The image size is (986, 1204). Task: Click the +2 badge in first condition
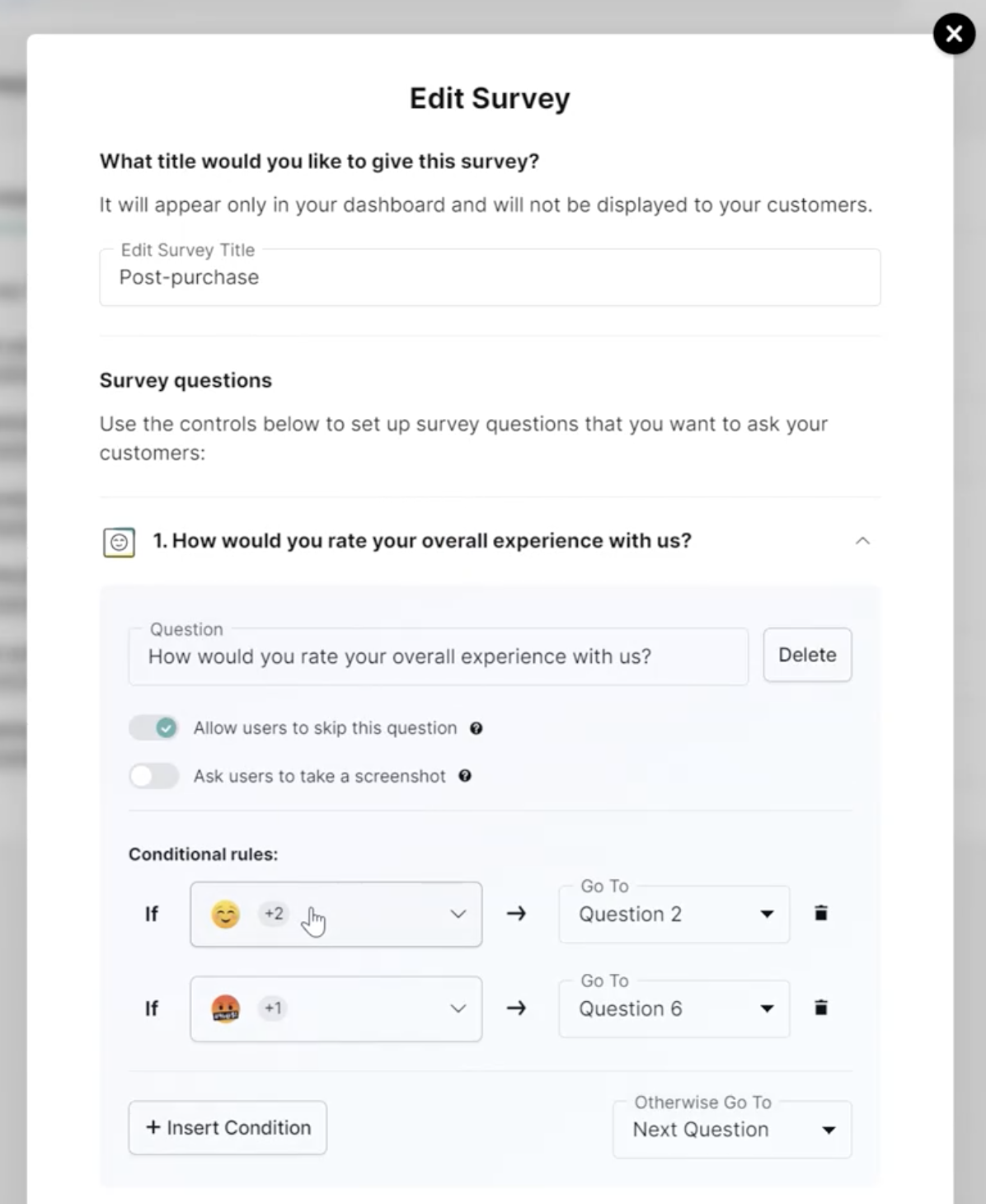click(x=274, y=913)
